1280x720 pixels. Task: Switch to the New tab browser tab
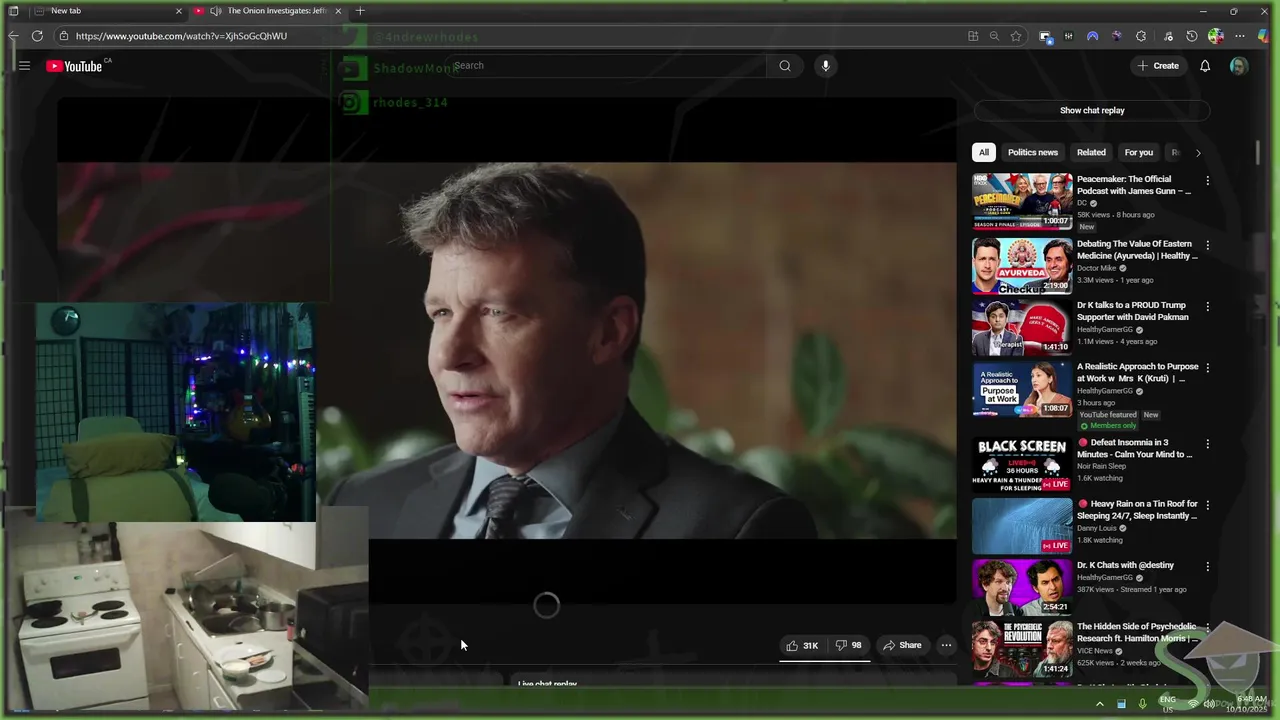pyautogui.click(x=108, y=11)
